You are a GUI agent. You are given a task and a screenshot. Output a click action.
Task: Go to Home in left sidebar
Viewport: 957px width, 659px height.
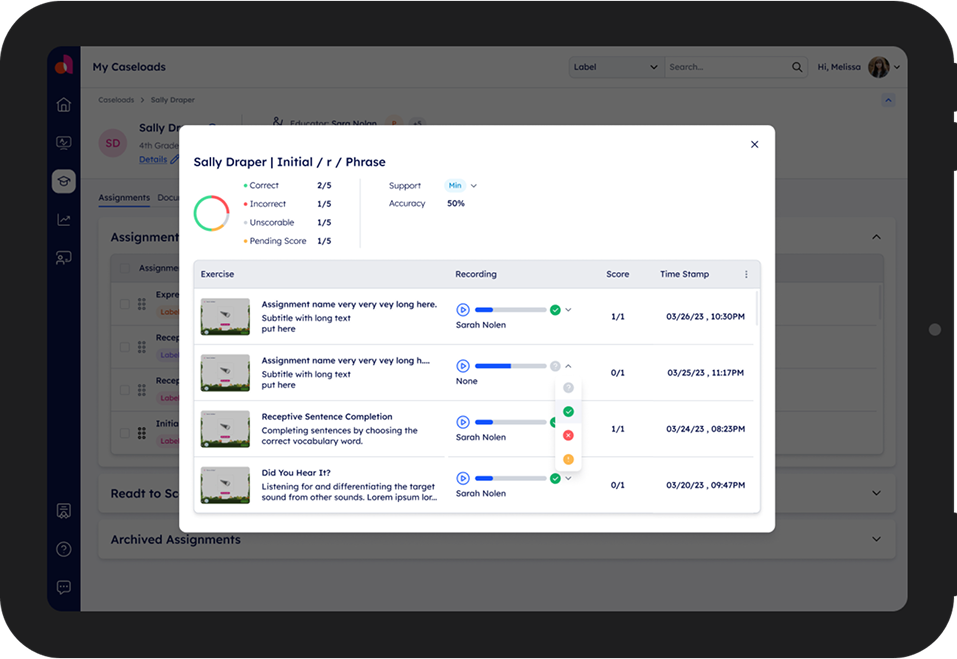(x=64, y=105)
